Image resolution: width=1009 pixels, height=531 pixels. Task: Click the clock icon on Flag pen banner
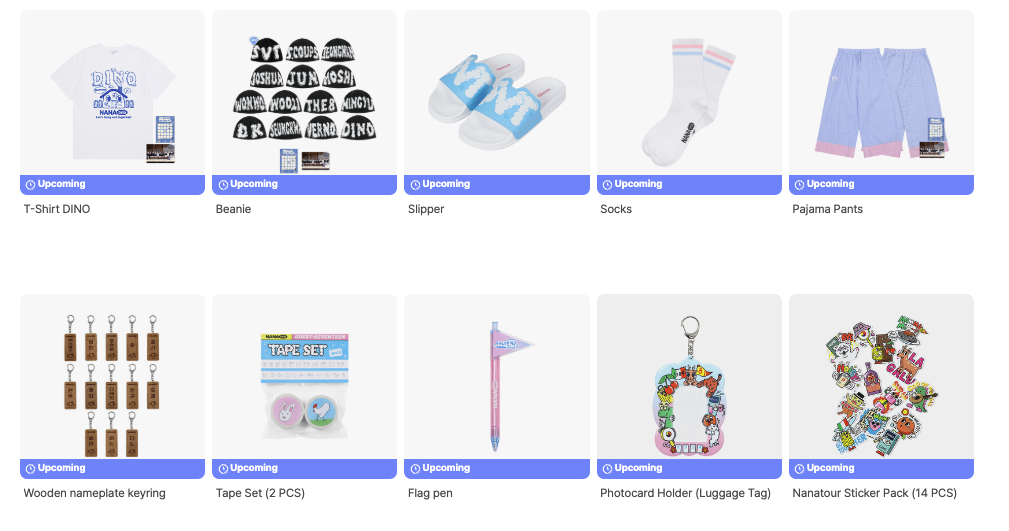[415, 469]
